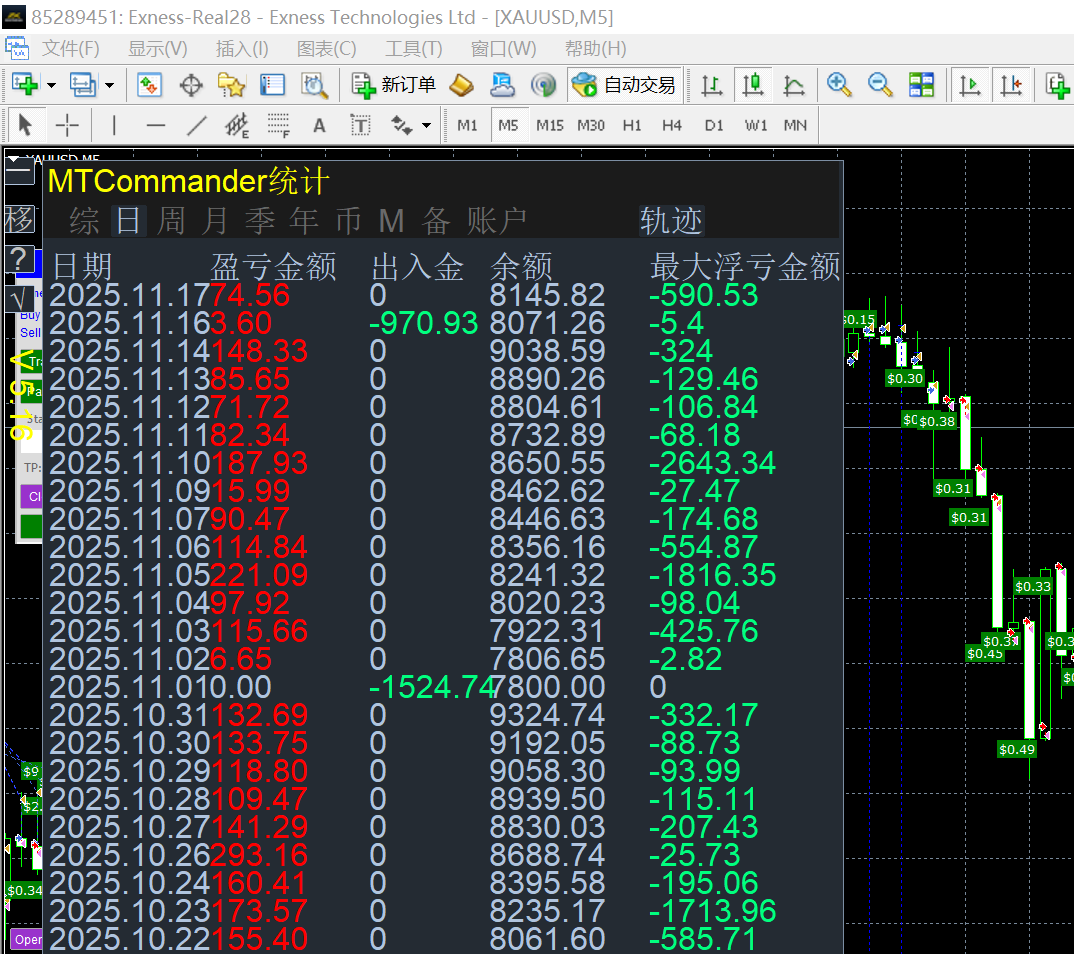Select the Fibonacci retracement tool
Viewport: 1074px width, 954px height.
click(278, 125)
